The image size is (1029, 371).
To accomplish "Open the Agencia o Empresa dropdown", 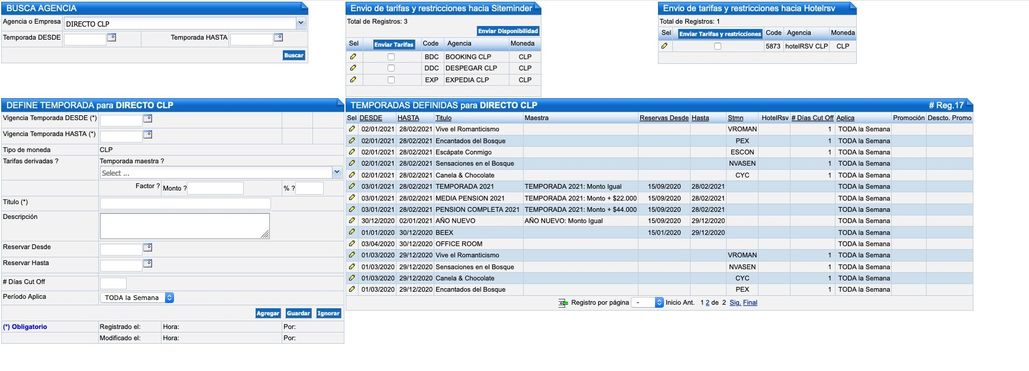I will click(x=301, y=24).
